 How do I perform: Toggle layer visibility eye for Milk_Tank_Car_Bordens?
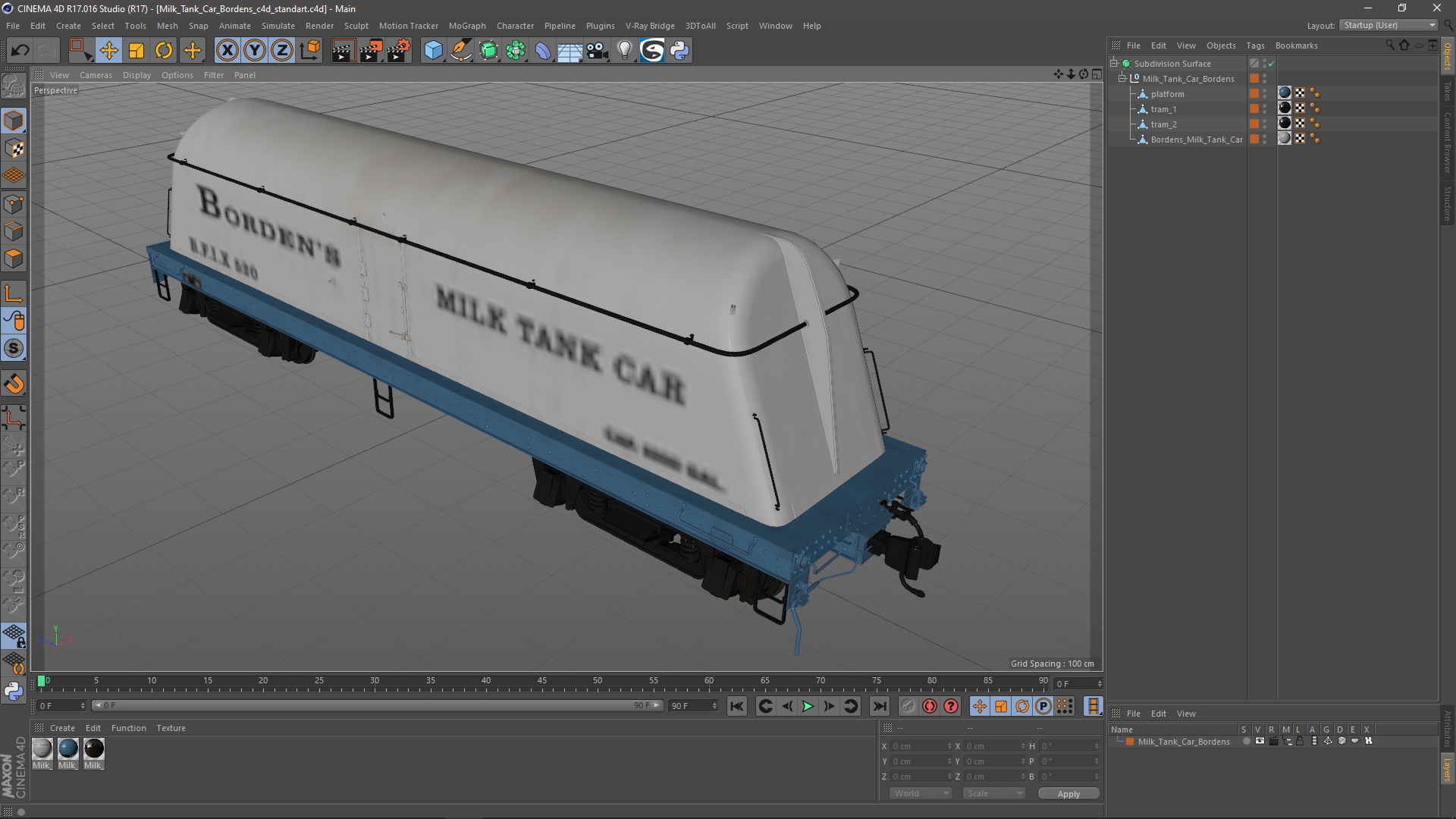[1260, 741]
